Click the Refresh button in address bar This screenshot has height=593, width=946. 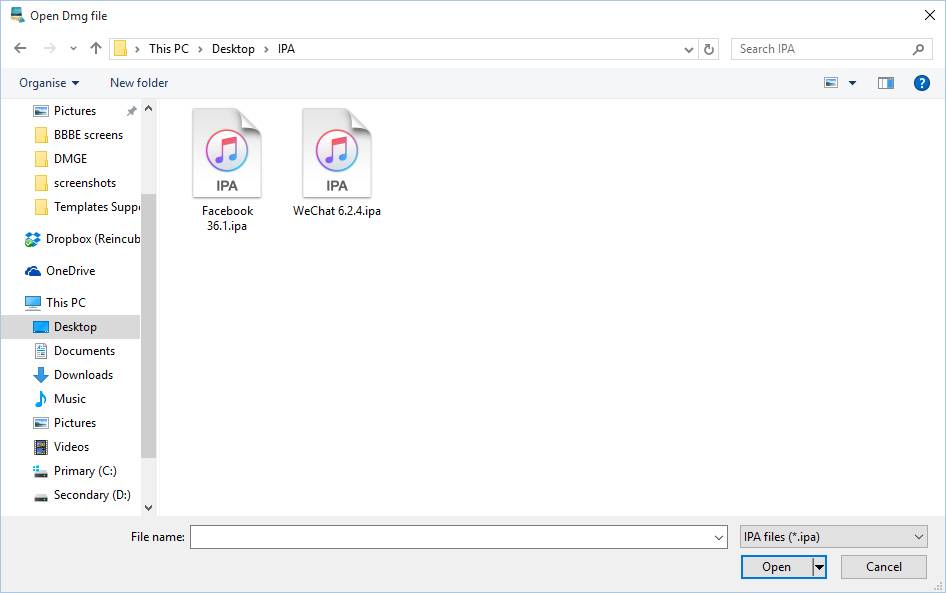709,49
